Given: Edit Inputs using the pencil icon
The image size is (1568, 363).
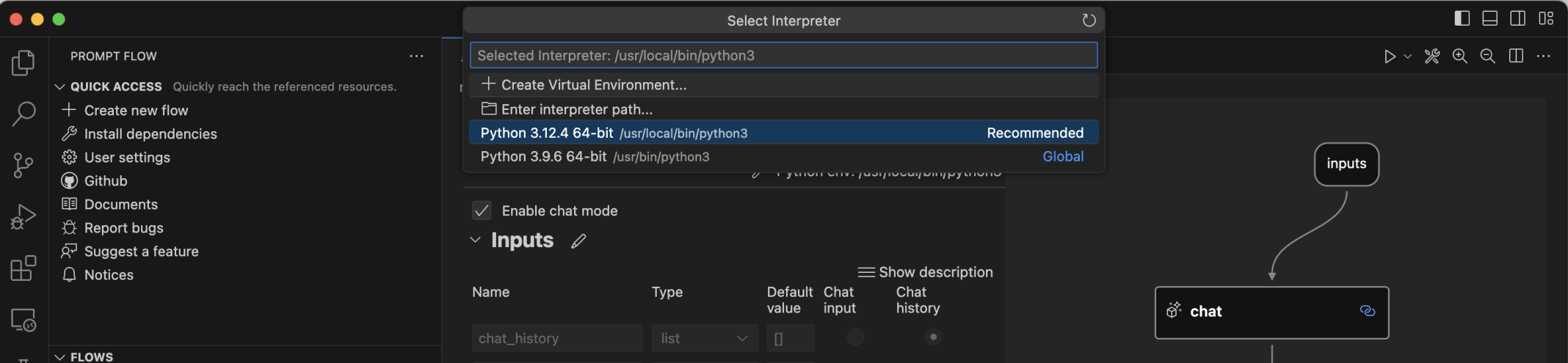Looking at the screenshot, I should tap(578, 241).
